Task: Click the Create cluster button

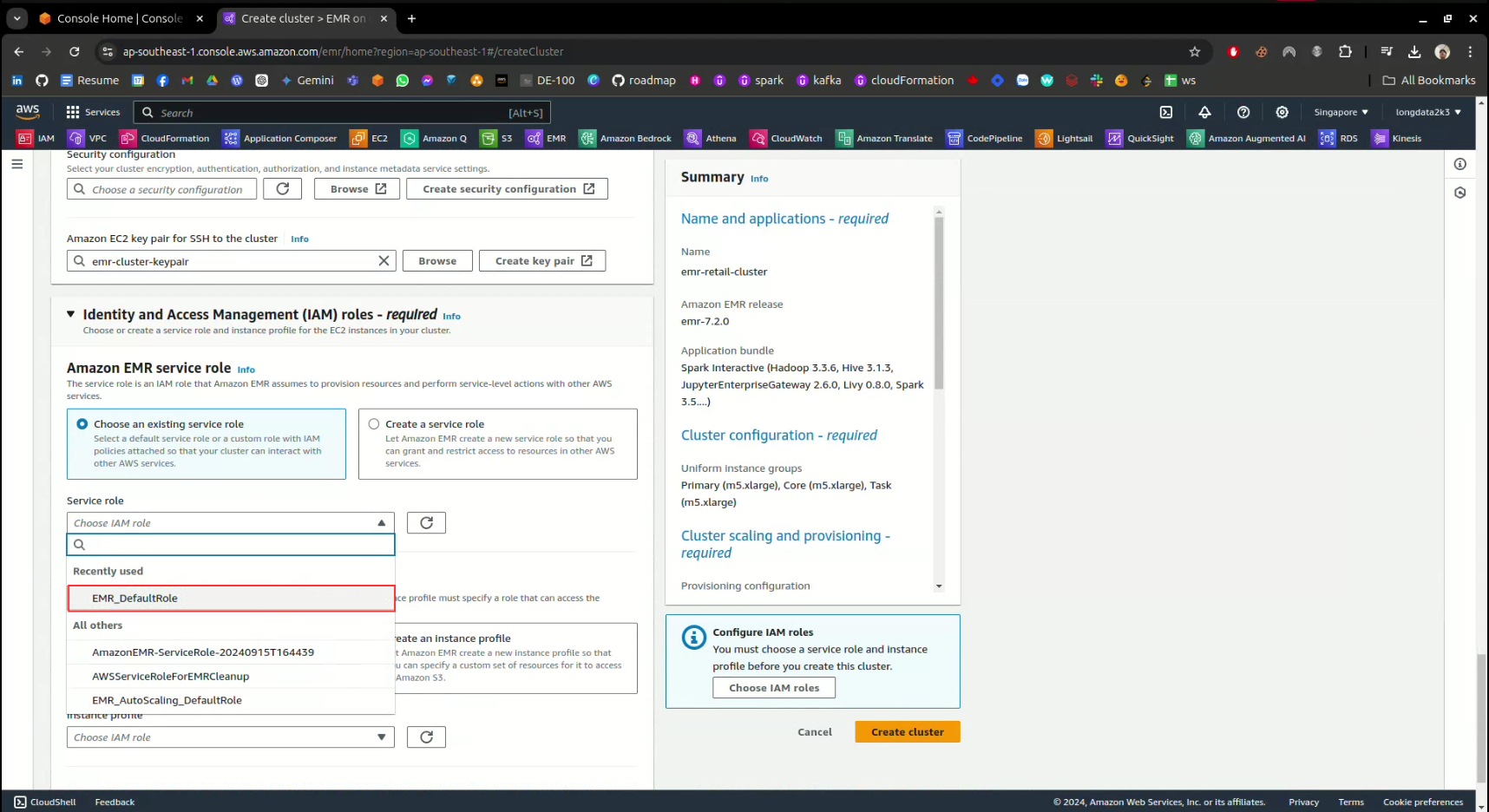Action: pos(907,732)
